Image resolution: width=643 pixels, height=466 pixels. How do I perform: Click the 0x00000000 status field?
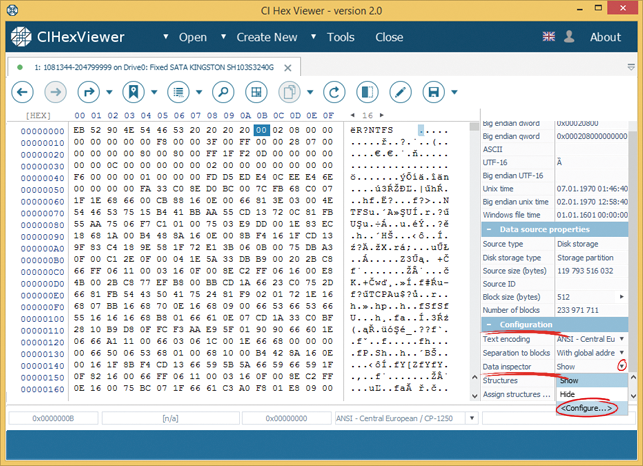click(x=286, y=418)
